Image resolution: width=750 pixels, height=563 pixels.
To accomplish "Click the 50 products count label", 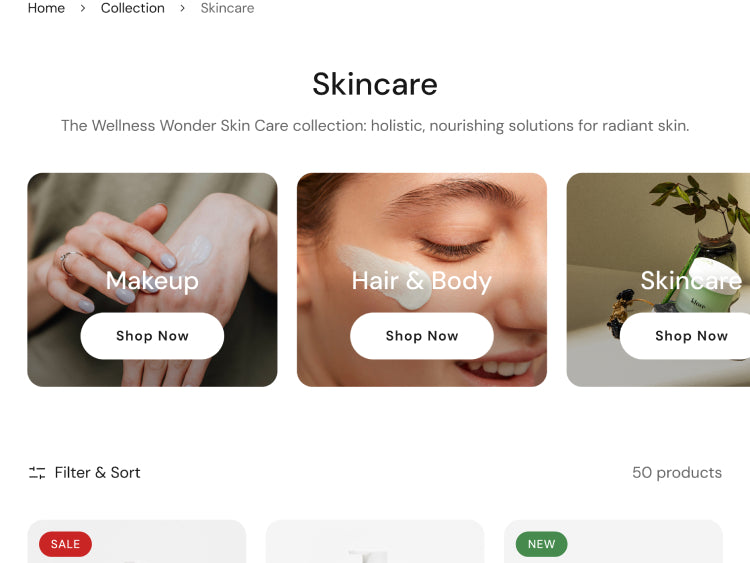I will point(677,473).
